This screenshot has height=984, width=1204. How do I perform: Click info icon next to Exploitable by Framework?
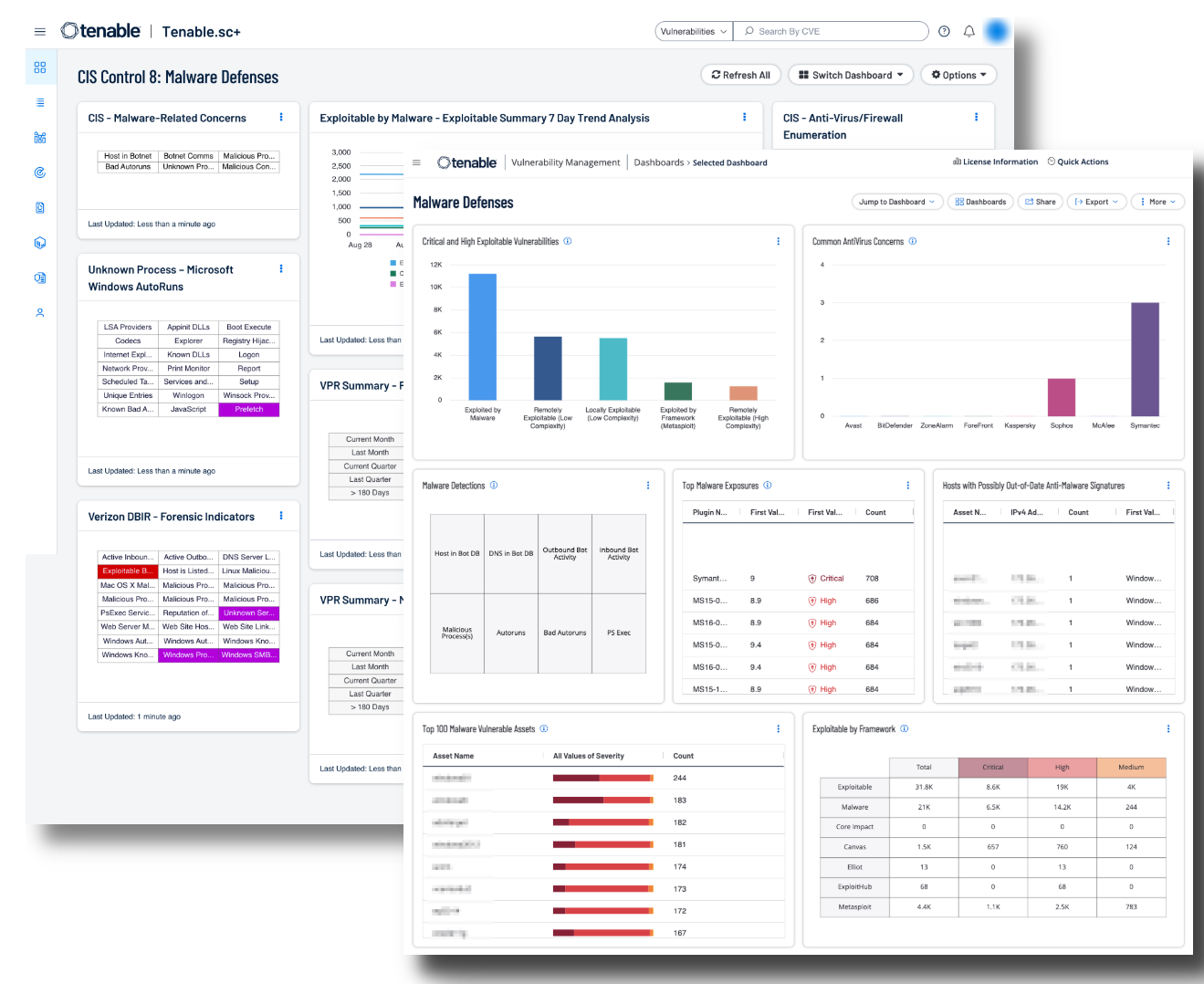click(x=905, y=729)
